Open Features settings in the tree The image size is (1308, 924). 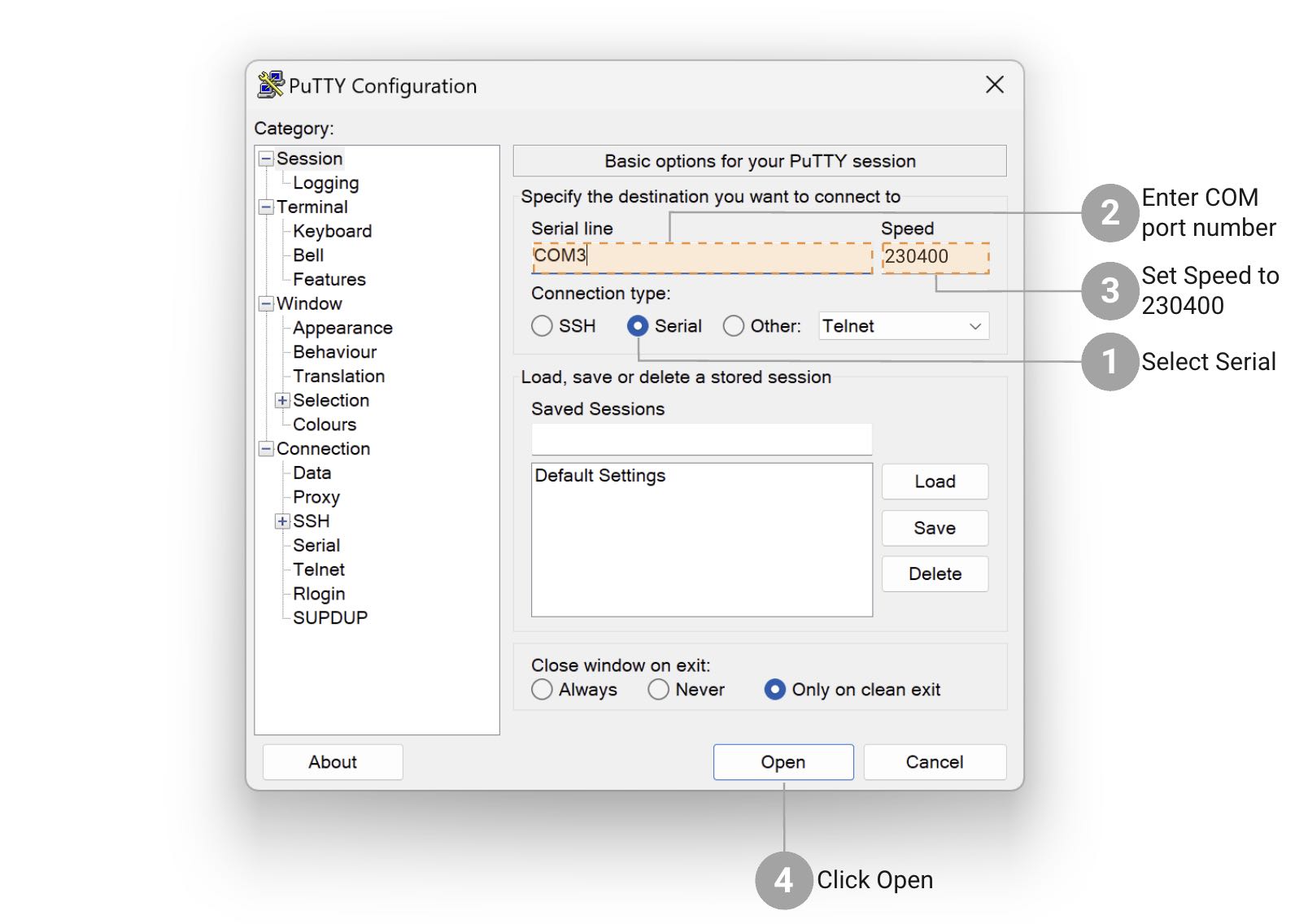click(329, 280)
